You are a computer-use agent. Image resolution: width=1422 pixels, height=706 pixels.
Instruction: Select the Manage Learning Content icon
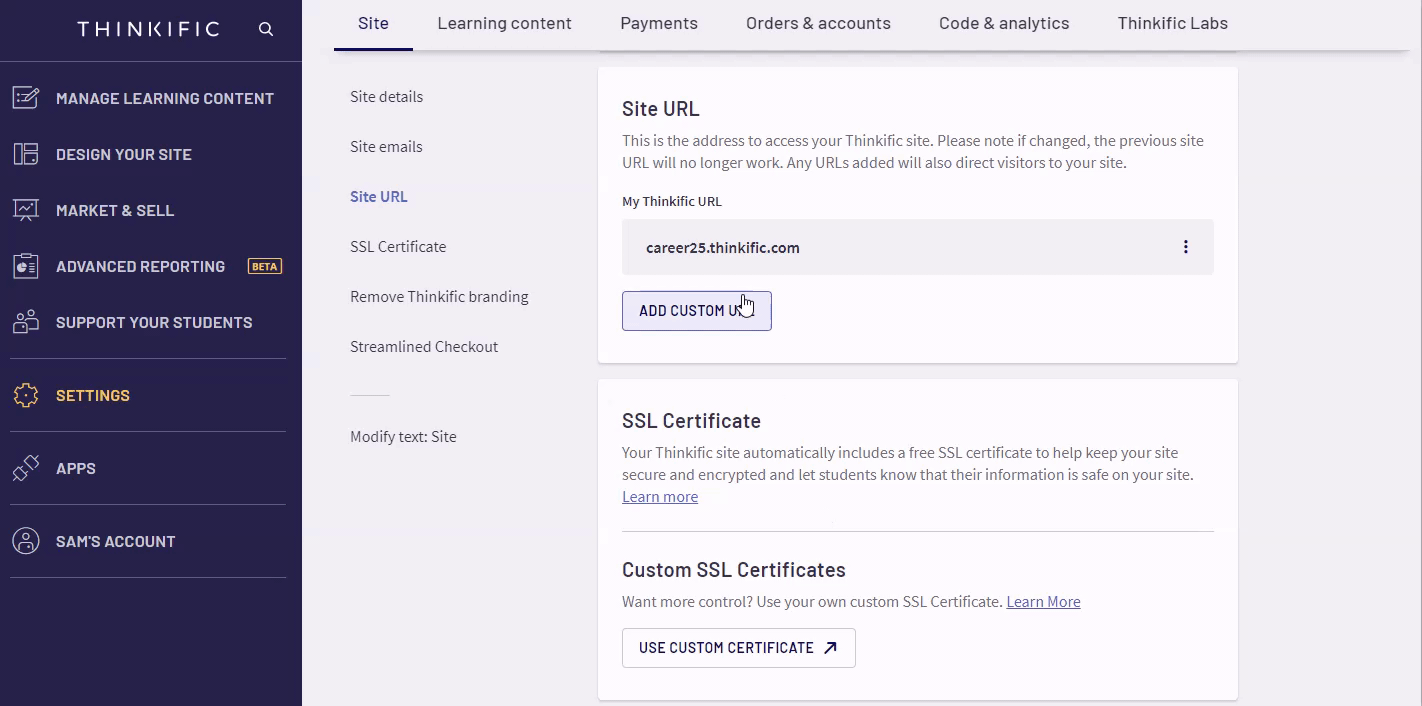coord(25,97)
